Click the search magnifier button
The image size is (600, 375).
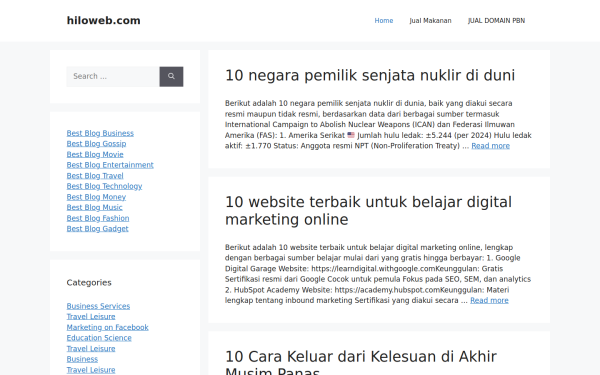[171, 77]
